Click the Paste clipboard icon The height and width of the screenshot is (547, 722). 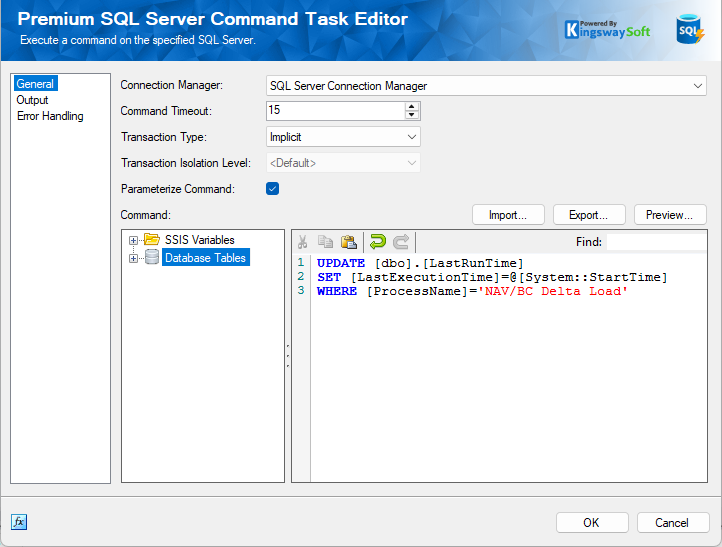(349, 242)
